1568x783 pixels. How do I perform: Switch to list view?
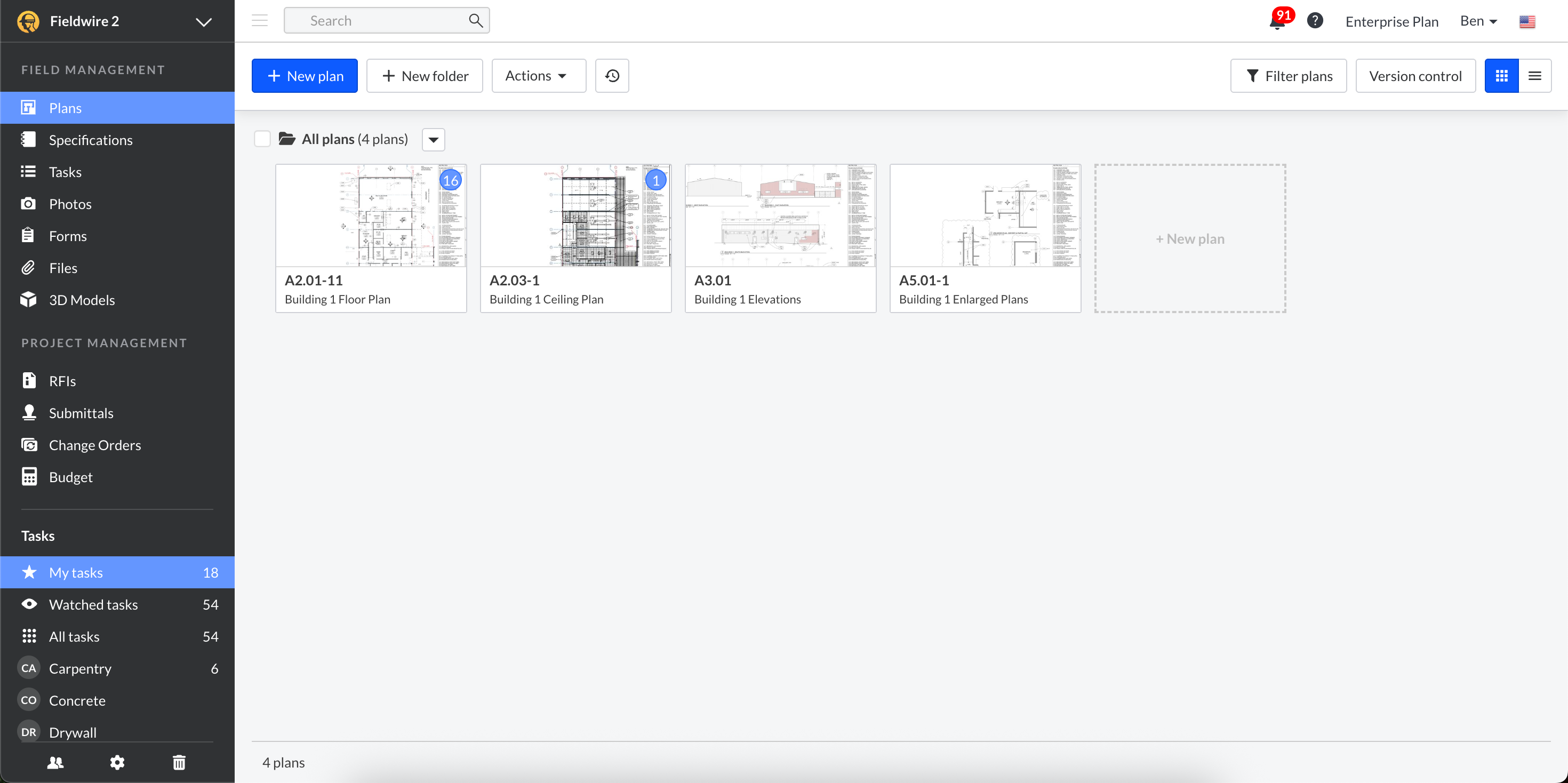[1534, 76]
